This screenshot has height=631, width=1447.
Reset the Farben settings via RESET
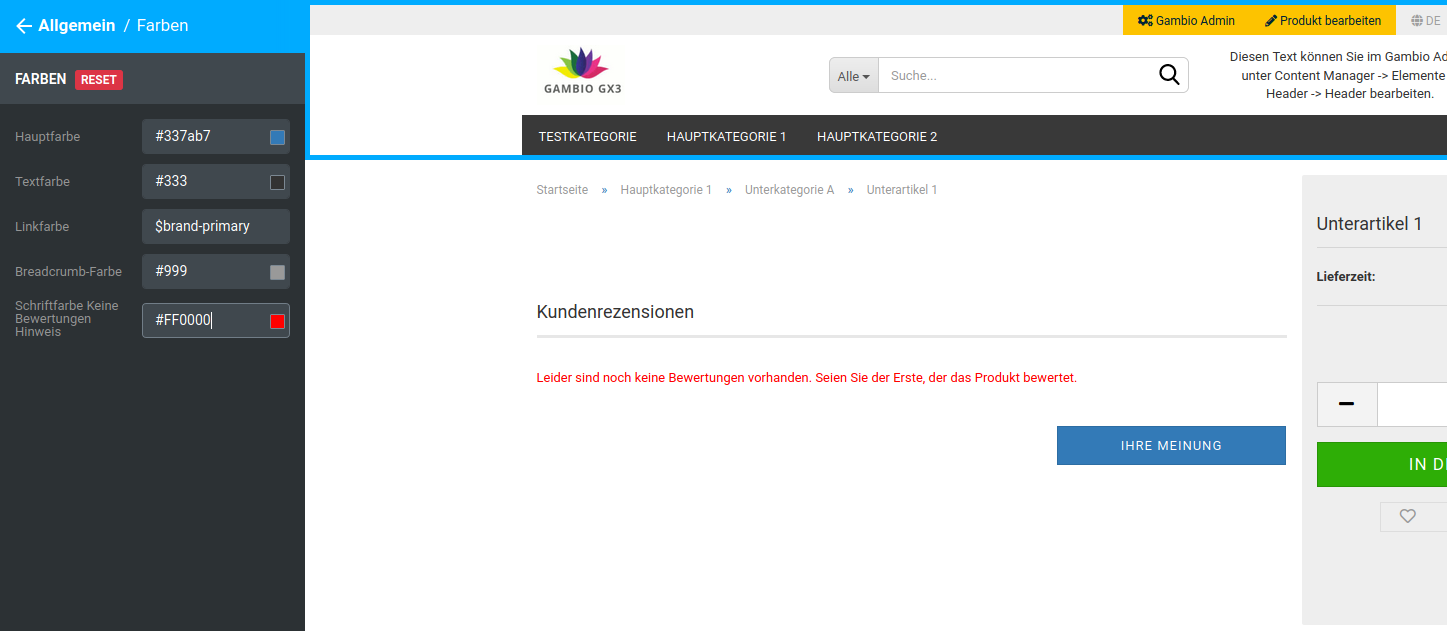pyautogui.click(x=99, y=79)
